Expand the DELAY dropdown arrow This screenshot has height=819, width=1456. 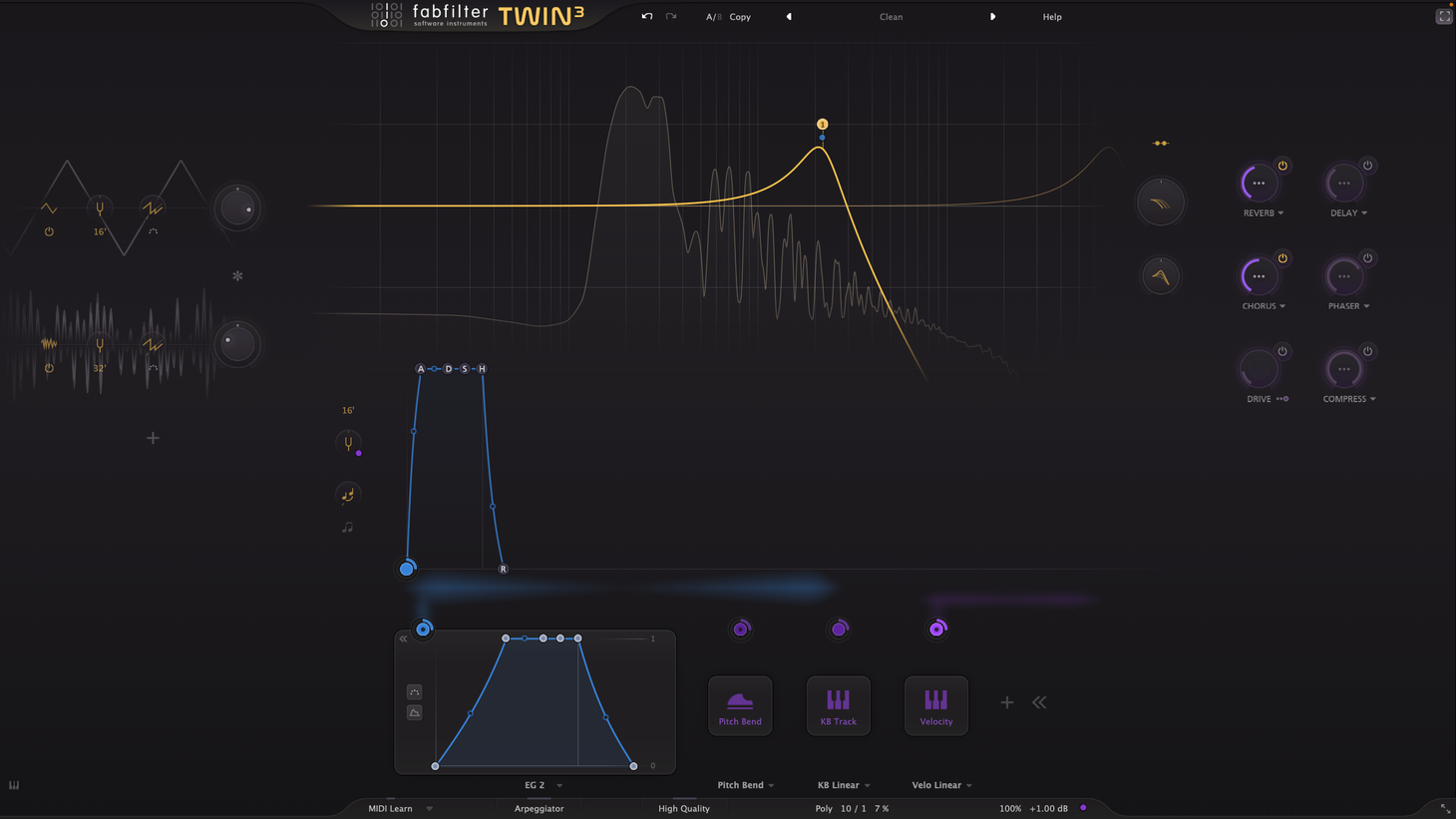pos(1364,213)
